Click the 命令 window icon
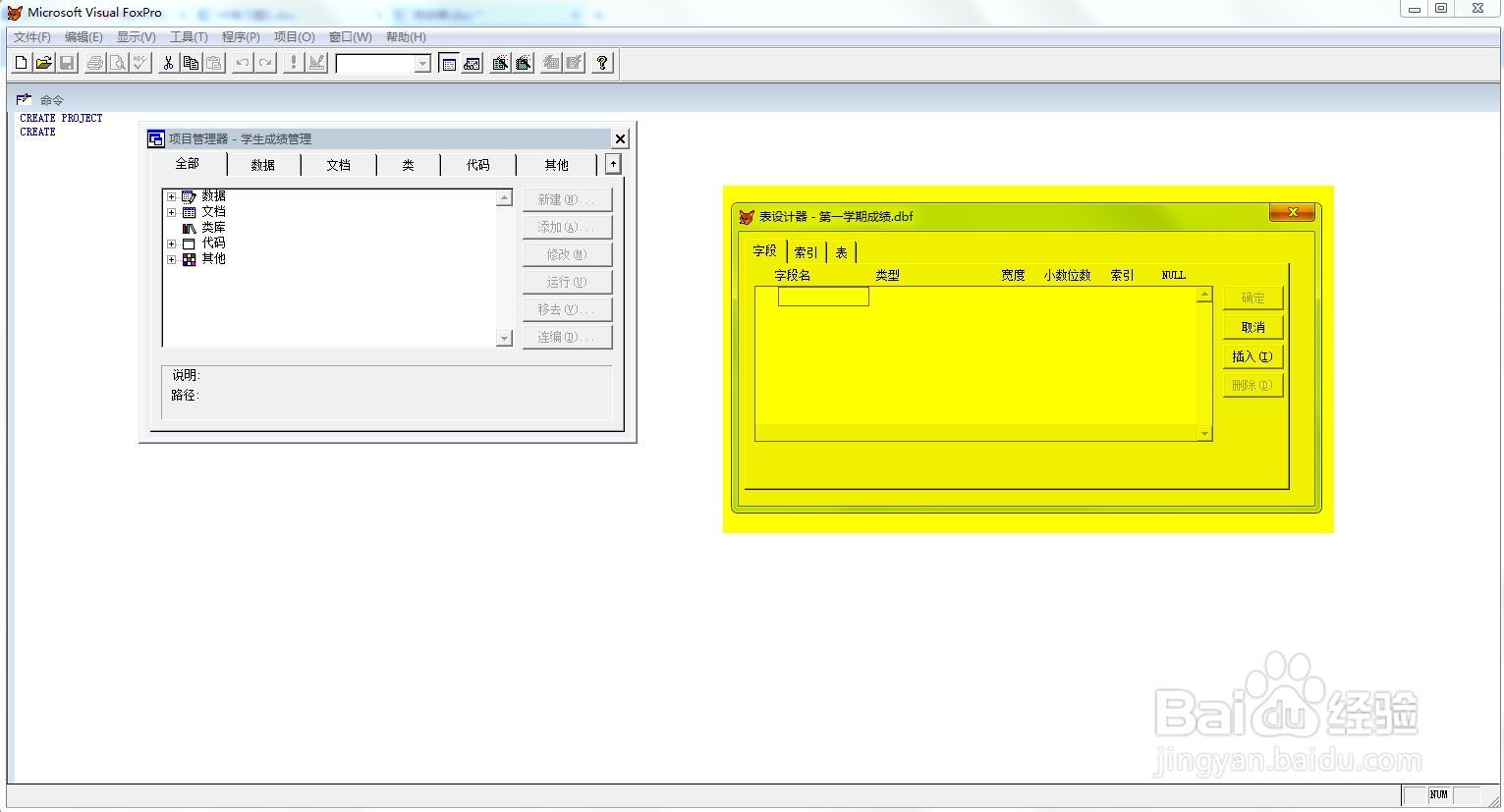 pos(25,99)
